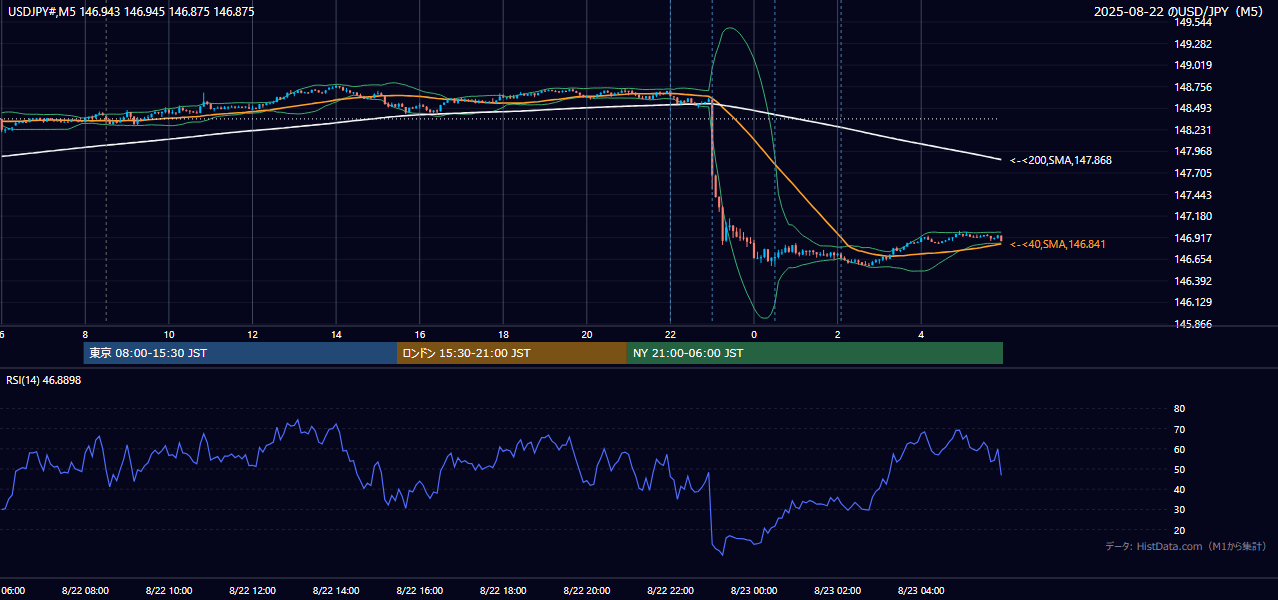Image resolution: width=1278 pixels, height=600 pixels.
Task: Click RSI axis level 40
Action: click(1179, 489)
